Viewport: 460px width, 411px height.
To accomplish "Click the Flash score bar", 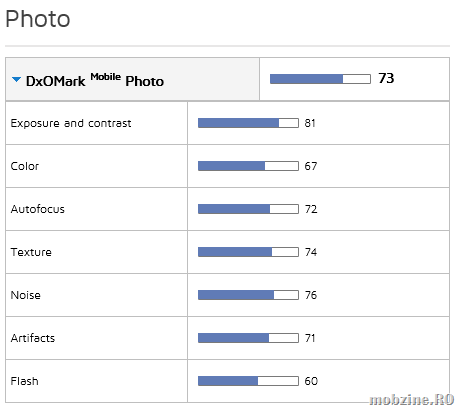I will click(x=248, y=381).
